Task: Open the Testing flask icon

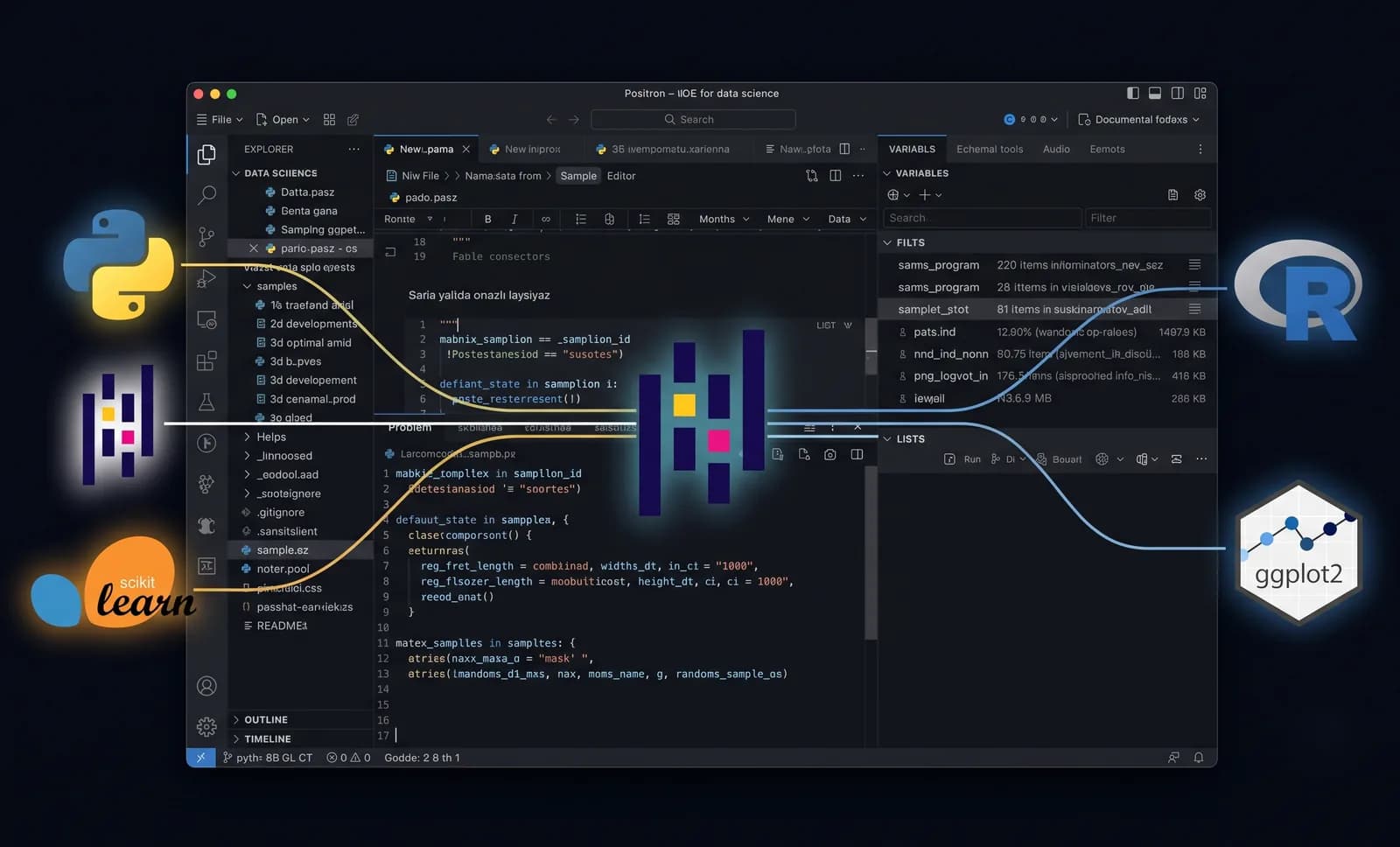Action: [x=206, y=402]
